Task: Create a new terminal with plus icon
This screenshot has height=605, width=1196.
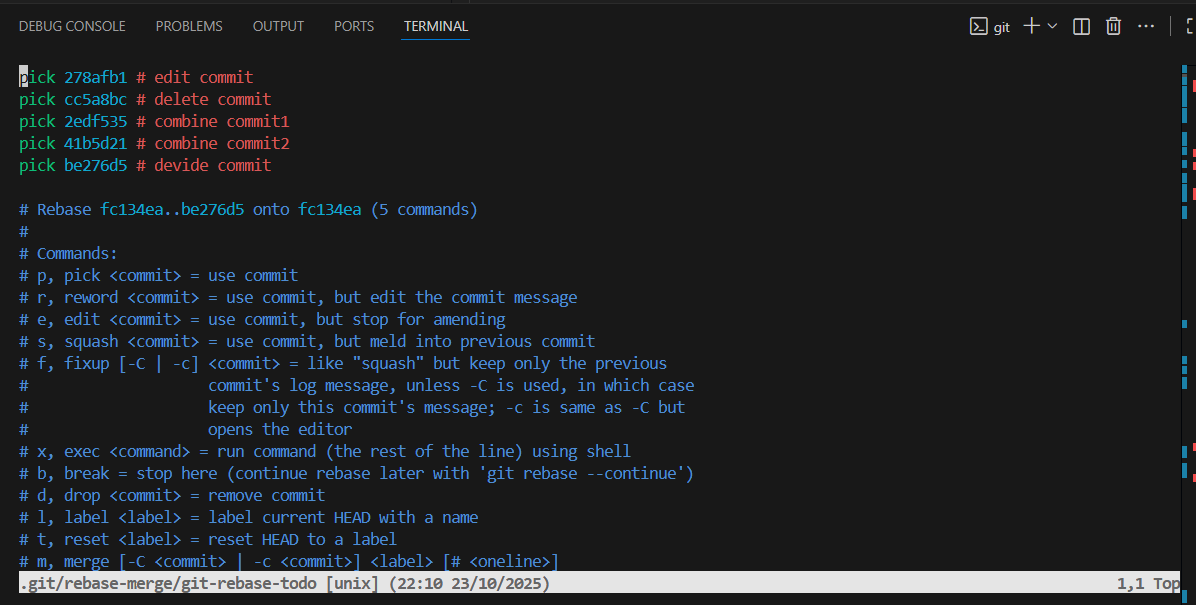Action: point(1031,26)
